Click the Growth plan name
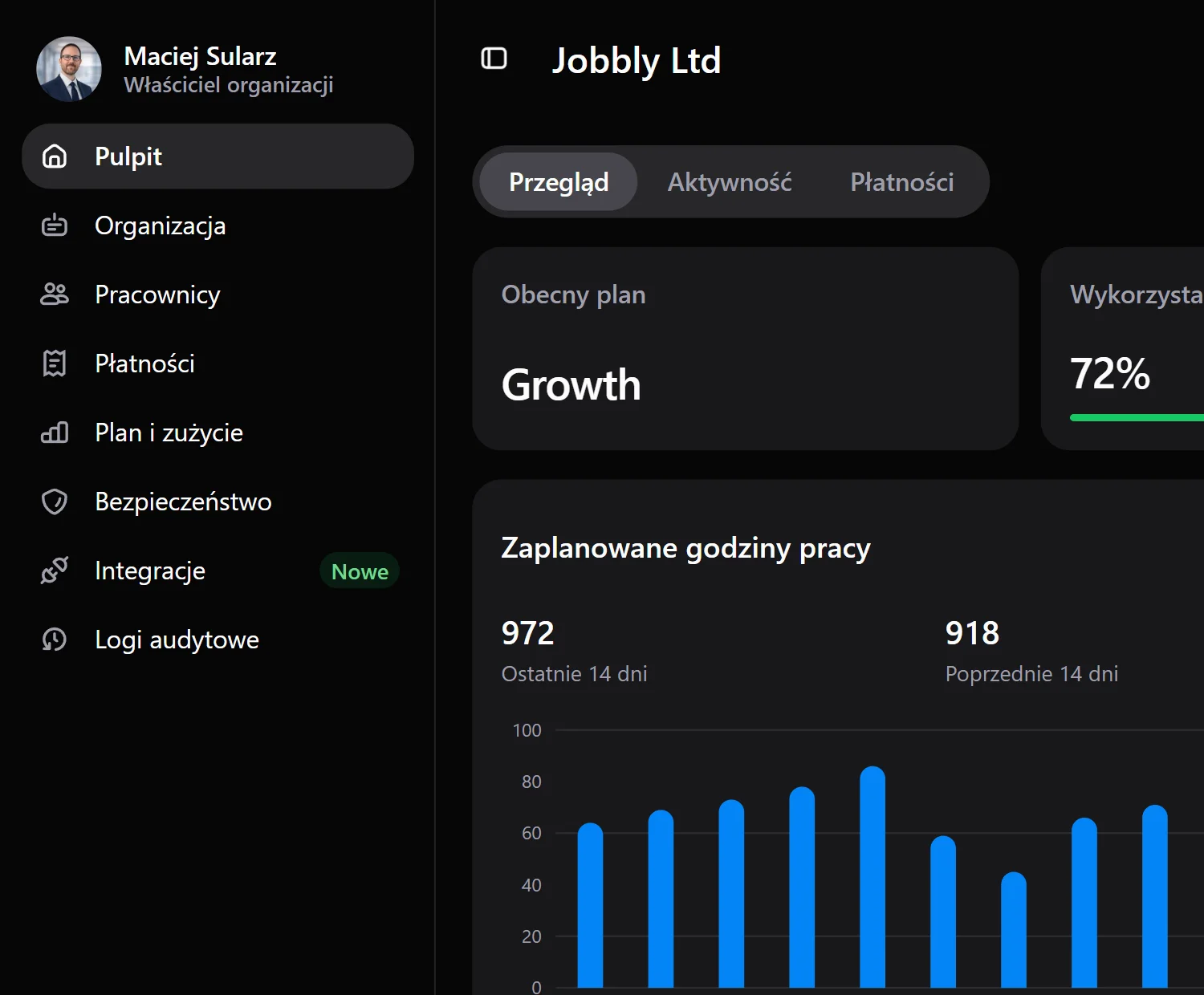Viewport: 1204px width, 995px height. click(571, 385)
